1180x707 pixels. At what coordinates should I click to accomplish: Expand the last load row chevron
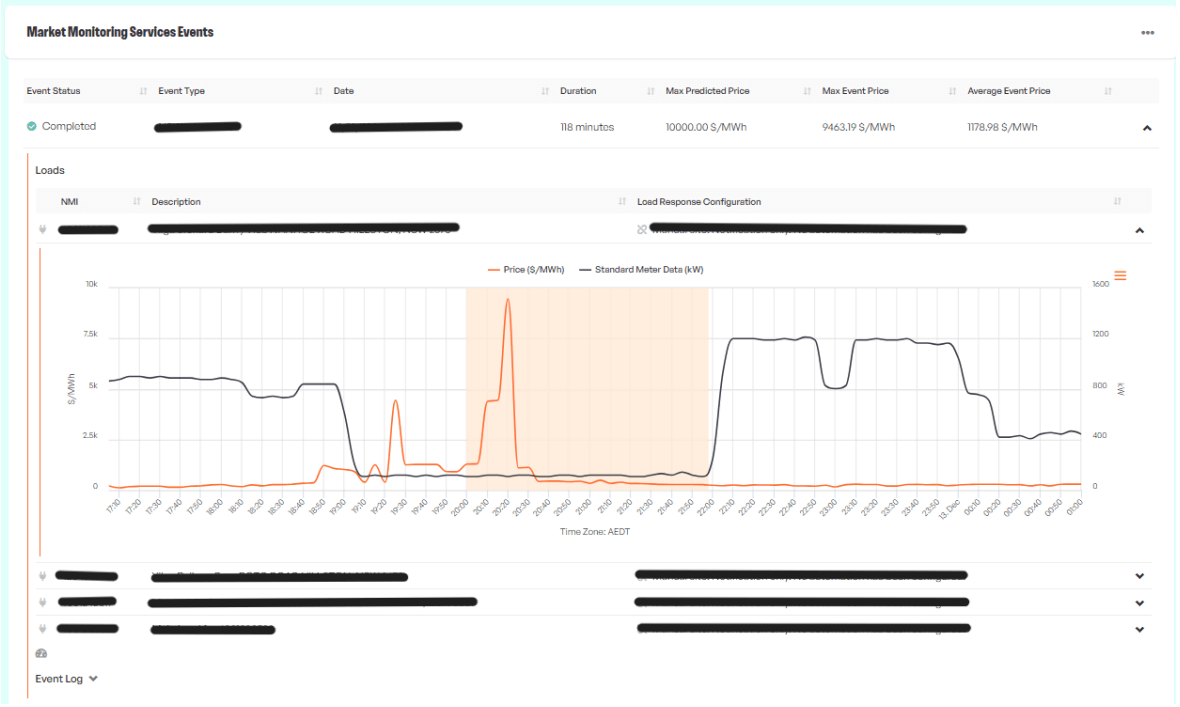[x=1139, y=630]
